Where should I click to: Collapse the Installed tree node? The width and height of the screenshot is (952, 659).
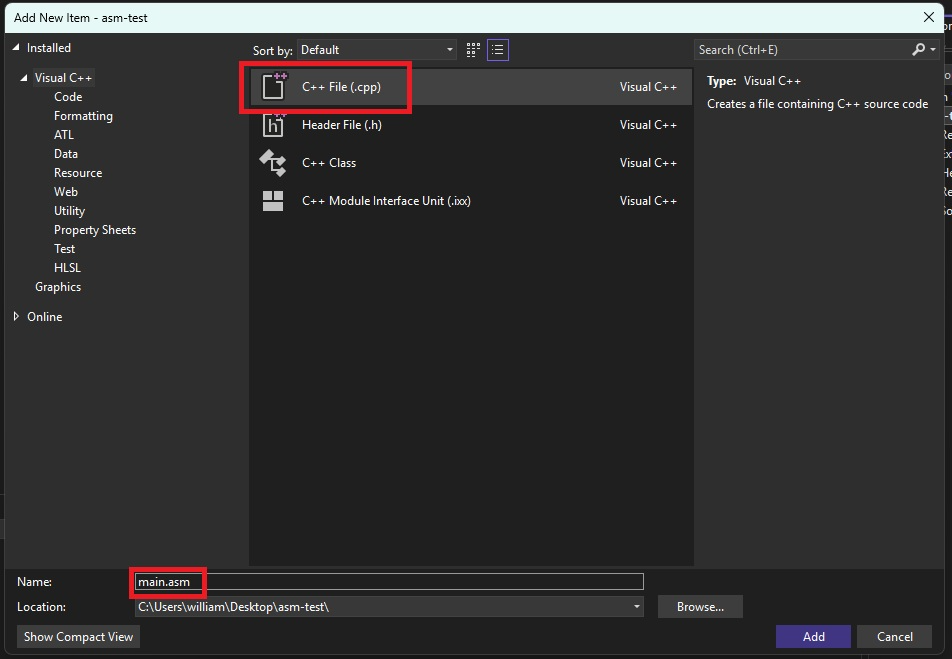point(16,47)
